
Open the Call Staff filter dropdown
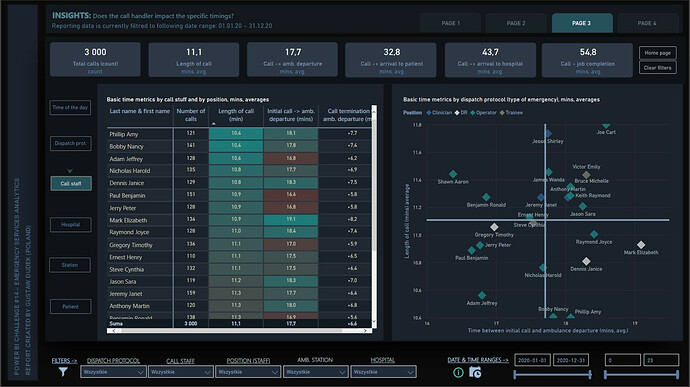(180, 372)
